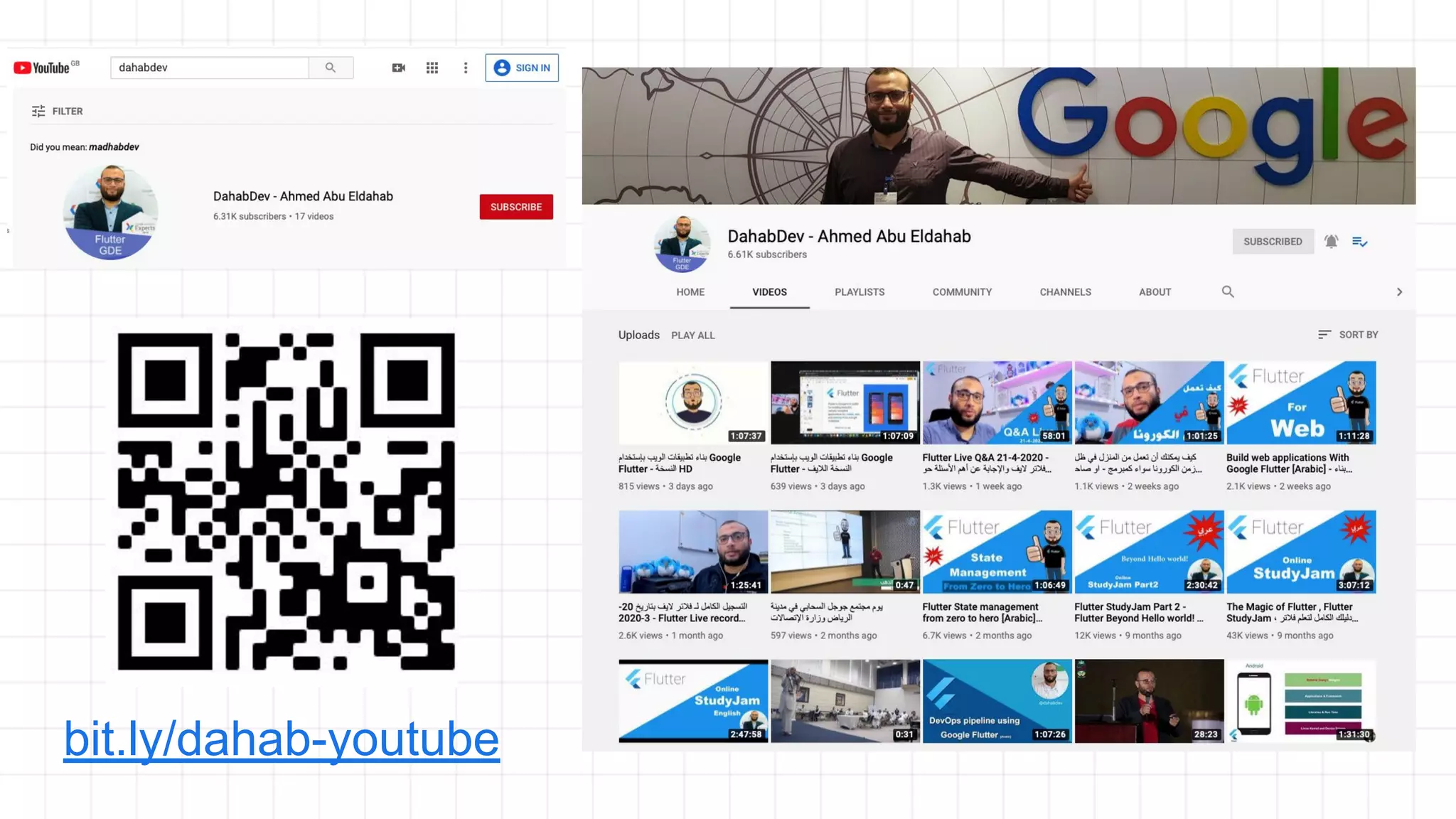Click the channel avatar on channel page
Screen dimensions: 1456x819
pos(682,244)
